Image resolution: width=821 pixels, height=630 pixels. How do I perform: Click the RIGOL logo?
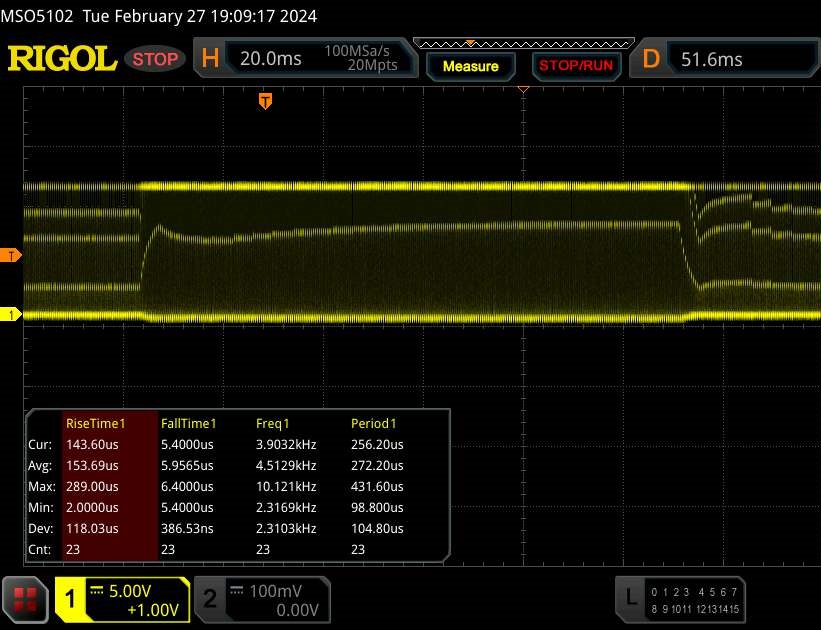tap(62, 59)
